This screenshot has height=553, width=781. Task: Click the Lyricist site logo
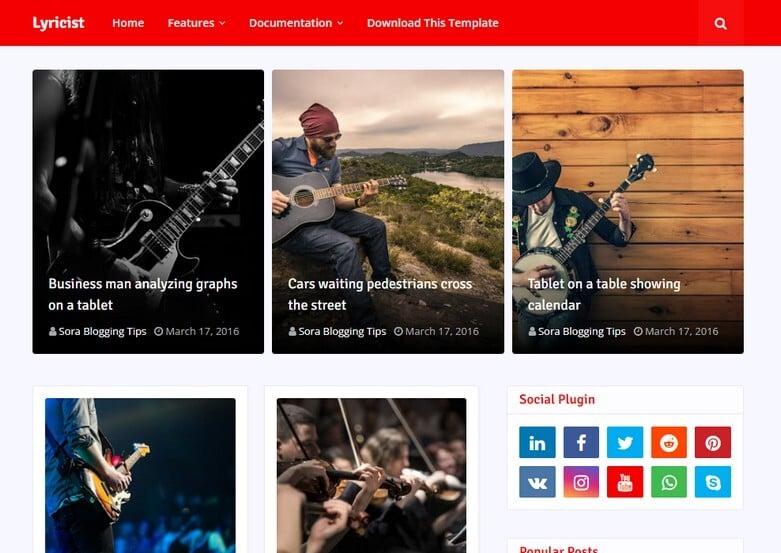pyautogui.click(x=58, y=23)
